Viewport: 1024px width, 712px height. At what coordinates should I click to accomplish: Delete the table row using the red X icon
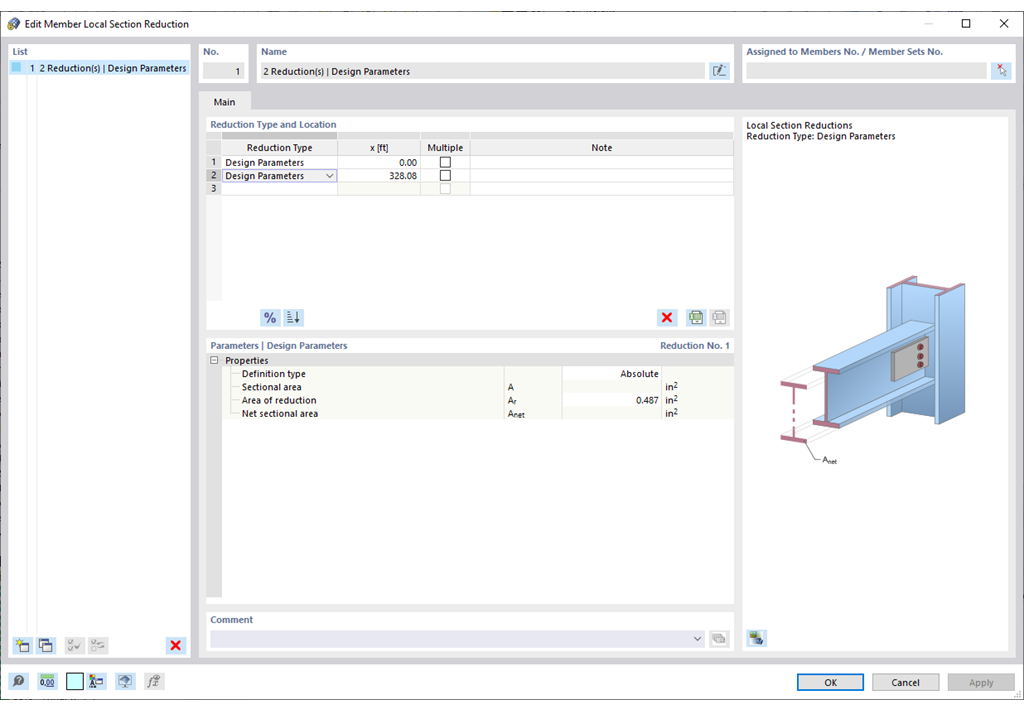(667, 317)
